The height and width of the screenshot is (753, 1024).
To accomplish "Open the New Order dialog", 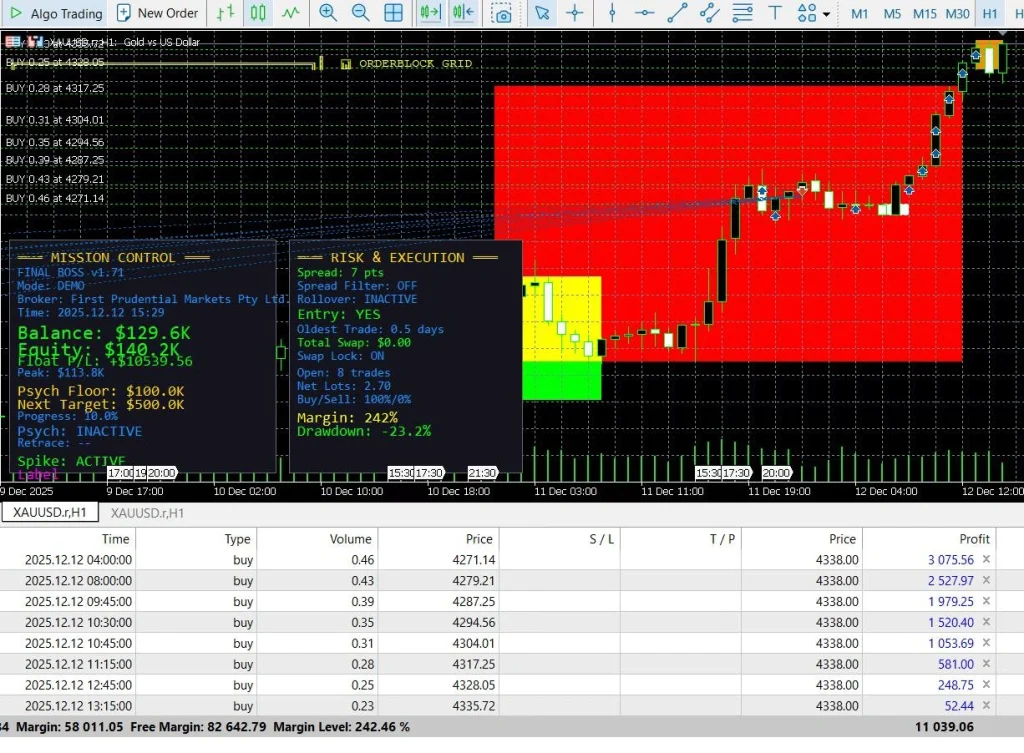I will [x=157, y=13].
